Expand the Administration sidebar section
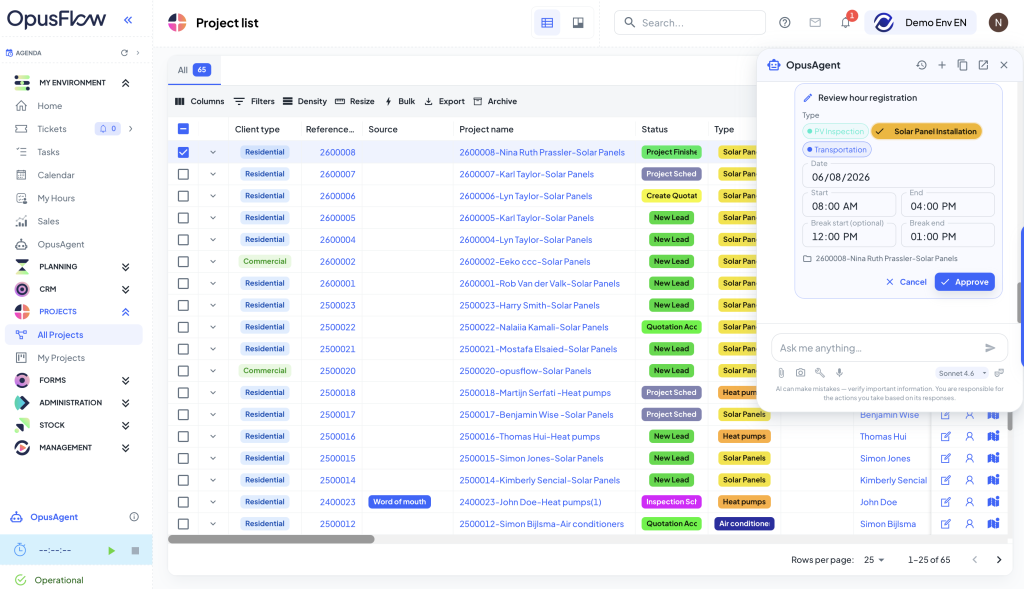 pyautogui.click(x=125, y=403)
